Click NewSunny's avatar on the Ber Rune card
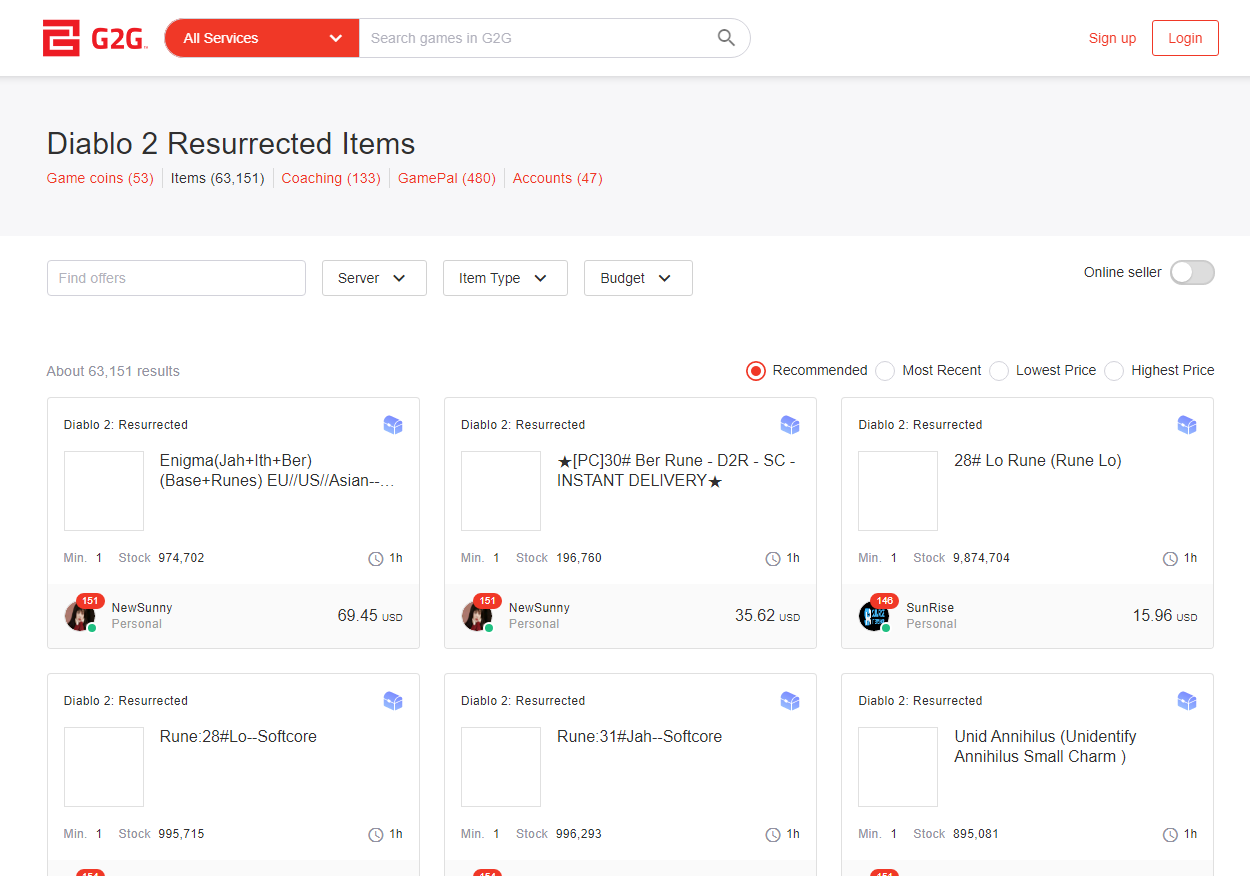This screenshot has width=1250, height=876. point(477,615)
